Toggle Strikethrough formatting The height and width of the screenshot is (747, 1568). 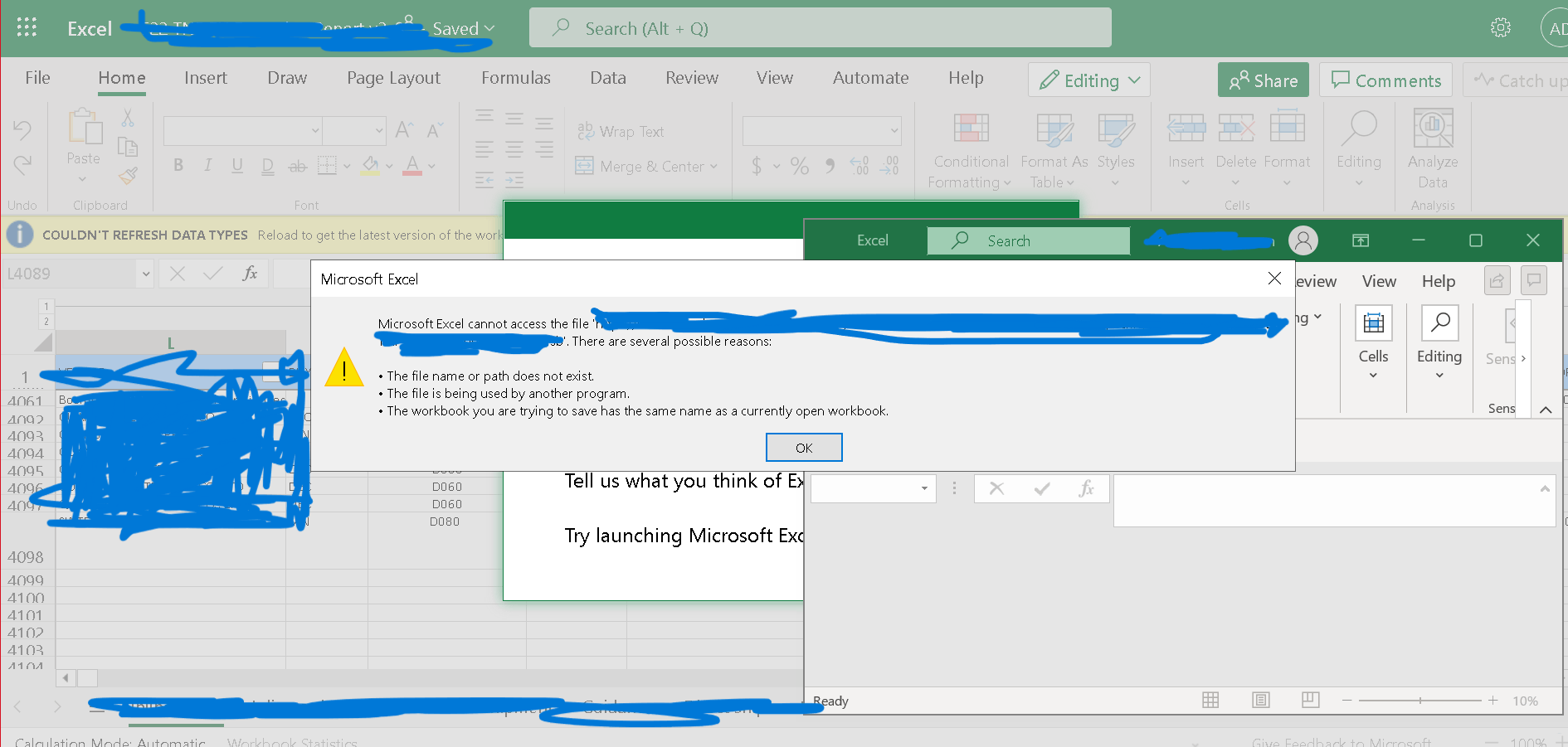point(297,166)
